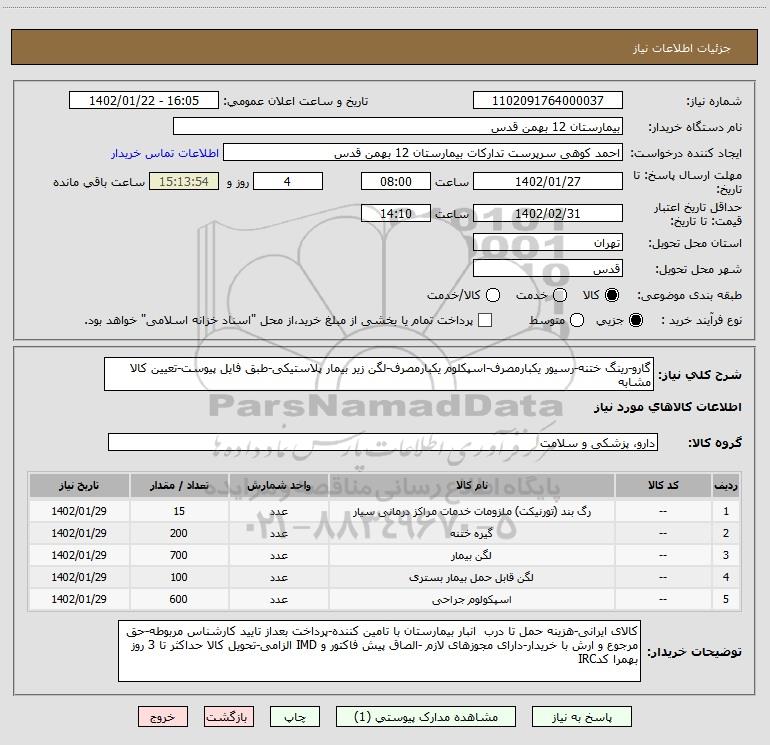Click quantity 15 in first row
Screen dimensions: 770x745
tap(179, 511)
